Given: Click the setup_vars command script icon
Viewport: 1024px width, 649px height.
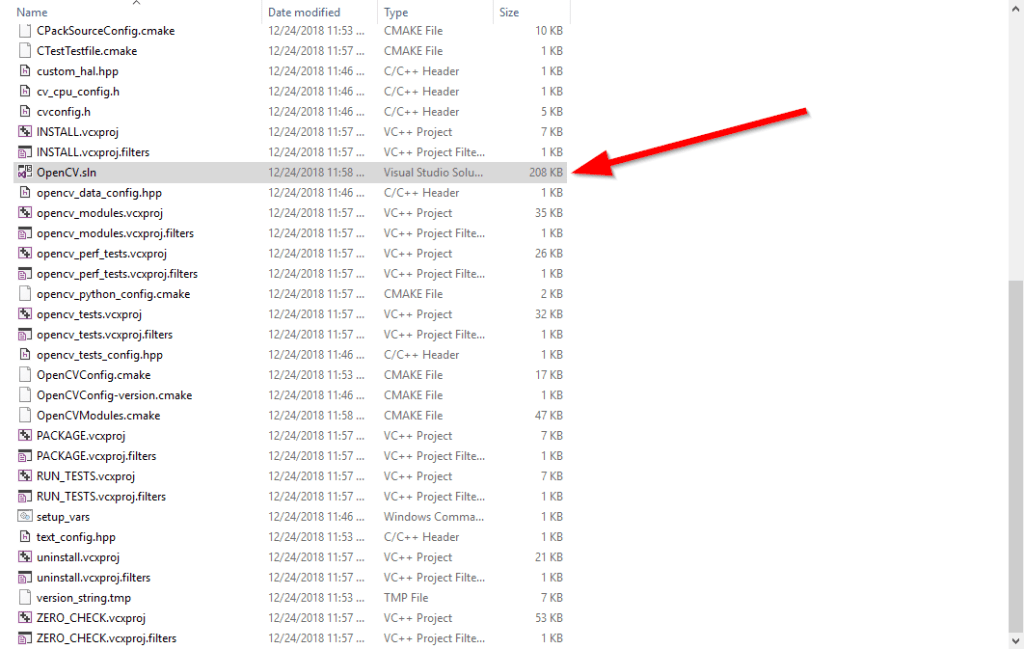Looking at the screenshot, I should 25,516.
